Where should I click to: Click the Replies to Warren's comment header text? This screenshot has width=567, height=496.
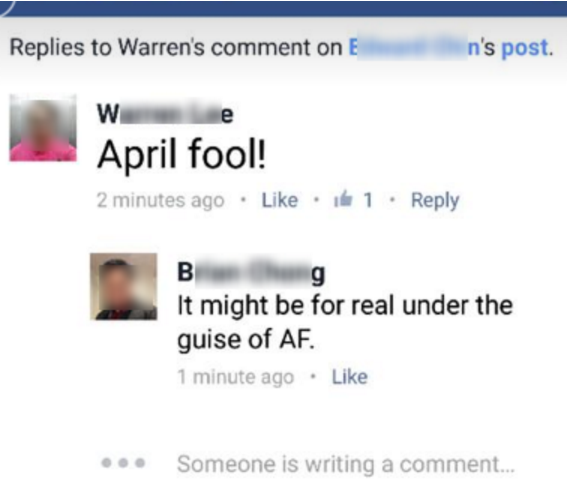coord(176,47)
